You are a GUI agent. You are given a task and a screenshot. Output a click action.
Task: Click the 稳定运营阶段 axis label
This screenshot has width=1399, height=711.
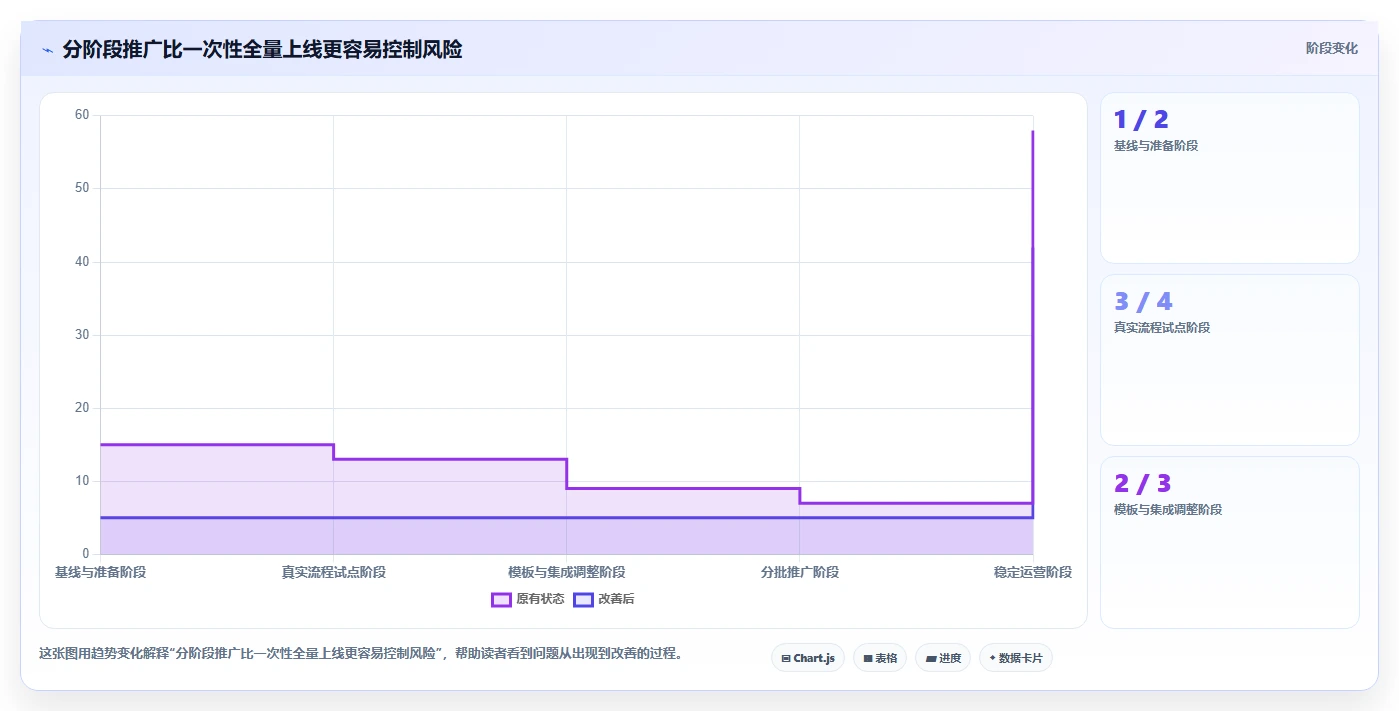[x=1032, y=572]
